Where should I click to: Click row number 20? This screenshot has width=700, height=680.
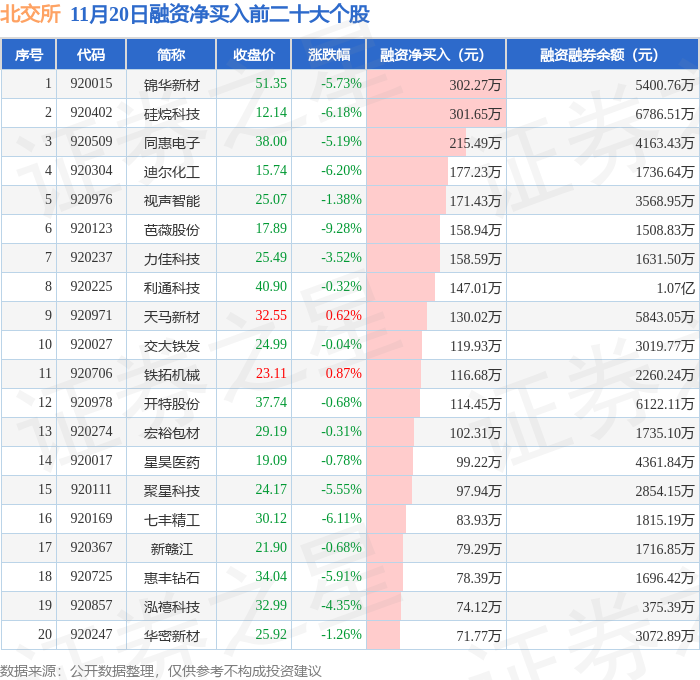[x=45, y=635]
